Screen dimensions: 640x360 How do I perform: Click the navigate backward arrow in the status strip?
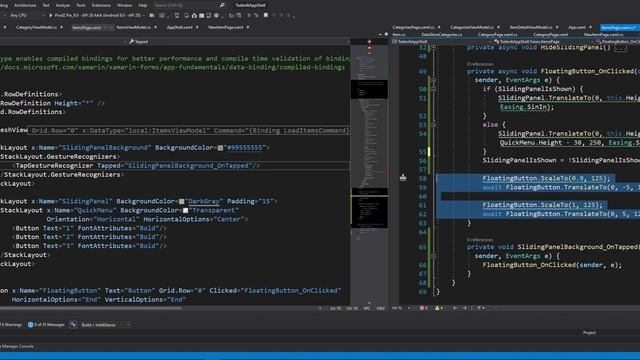[x=455, y=308]
